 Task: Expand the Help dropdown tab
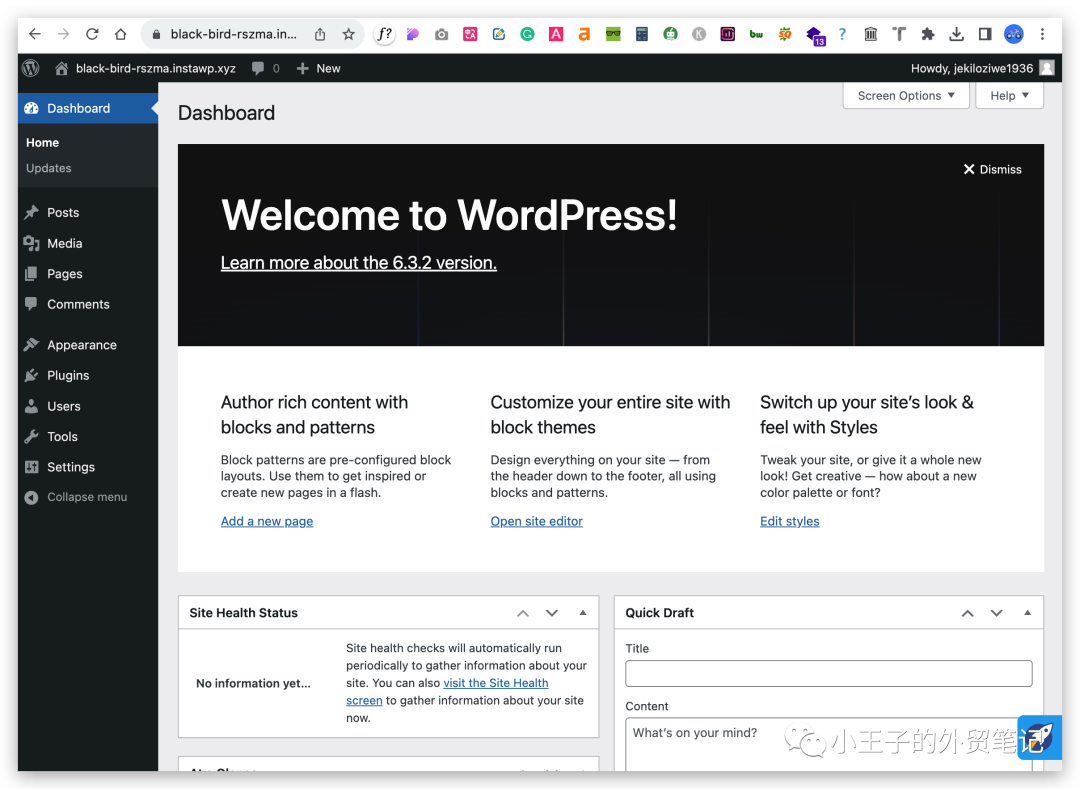(x=1009, y=96)
